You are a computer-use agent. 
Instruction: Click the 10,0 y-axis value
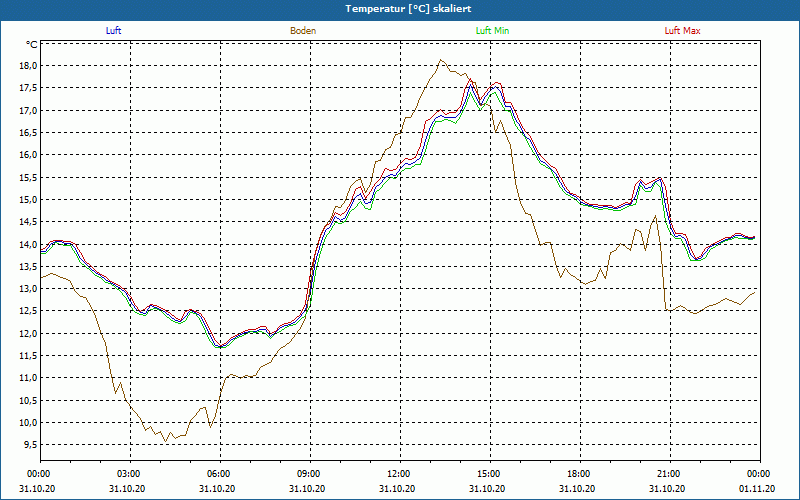click(29, 422)
